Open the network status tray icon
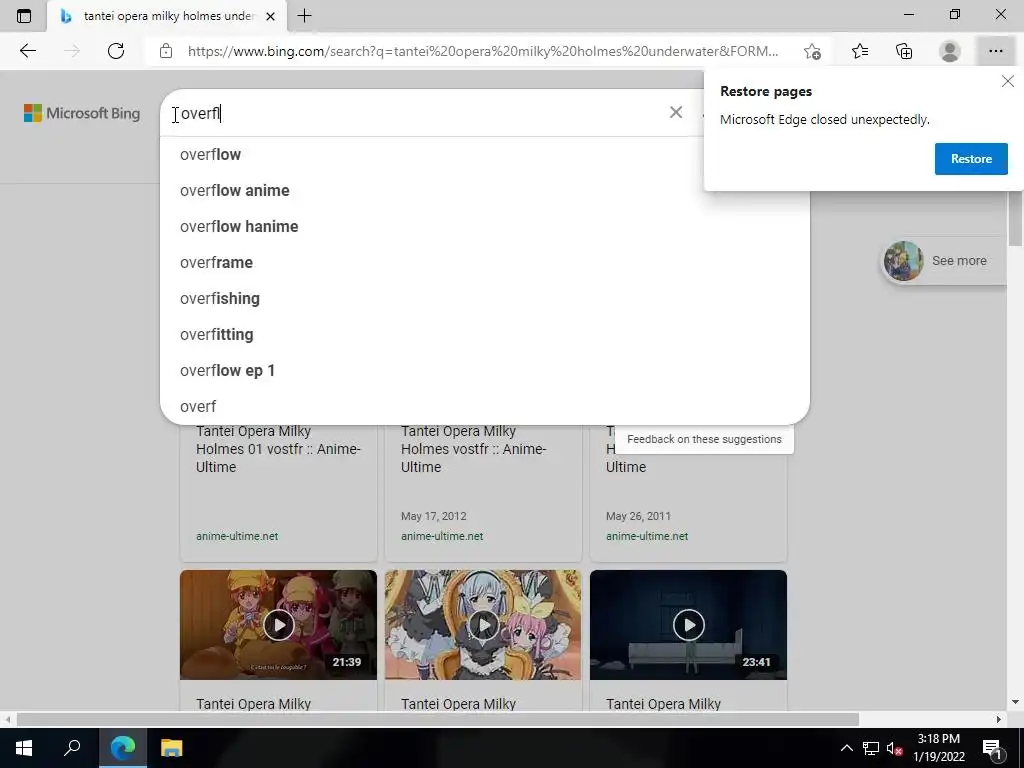 coord(871,748)
